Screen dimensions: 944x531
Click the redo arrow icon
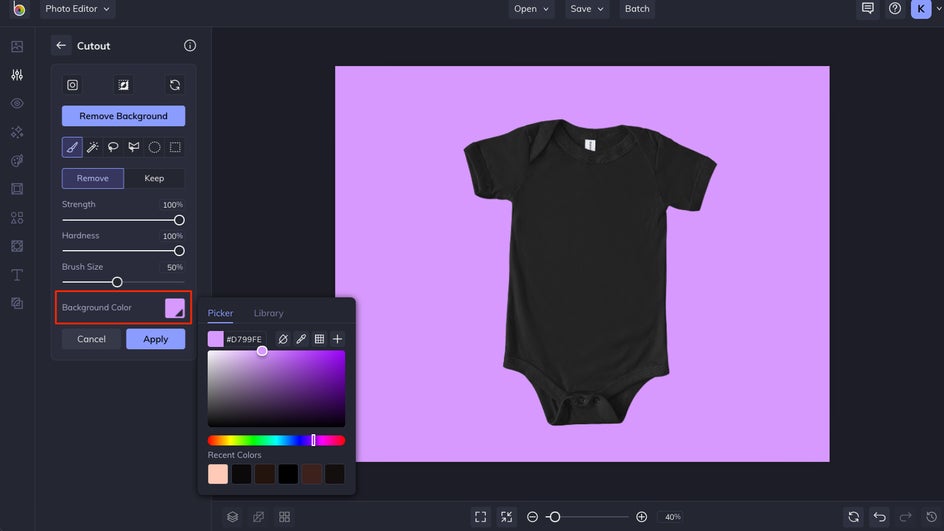[x=905, y=517]
